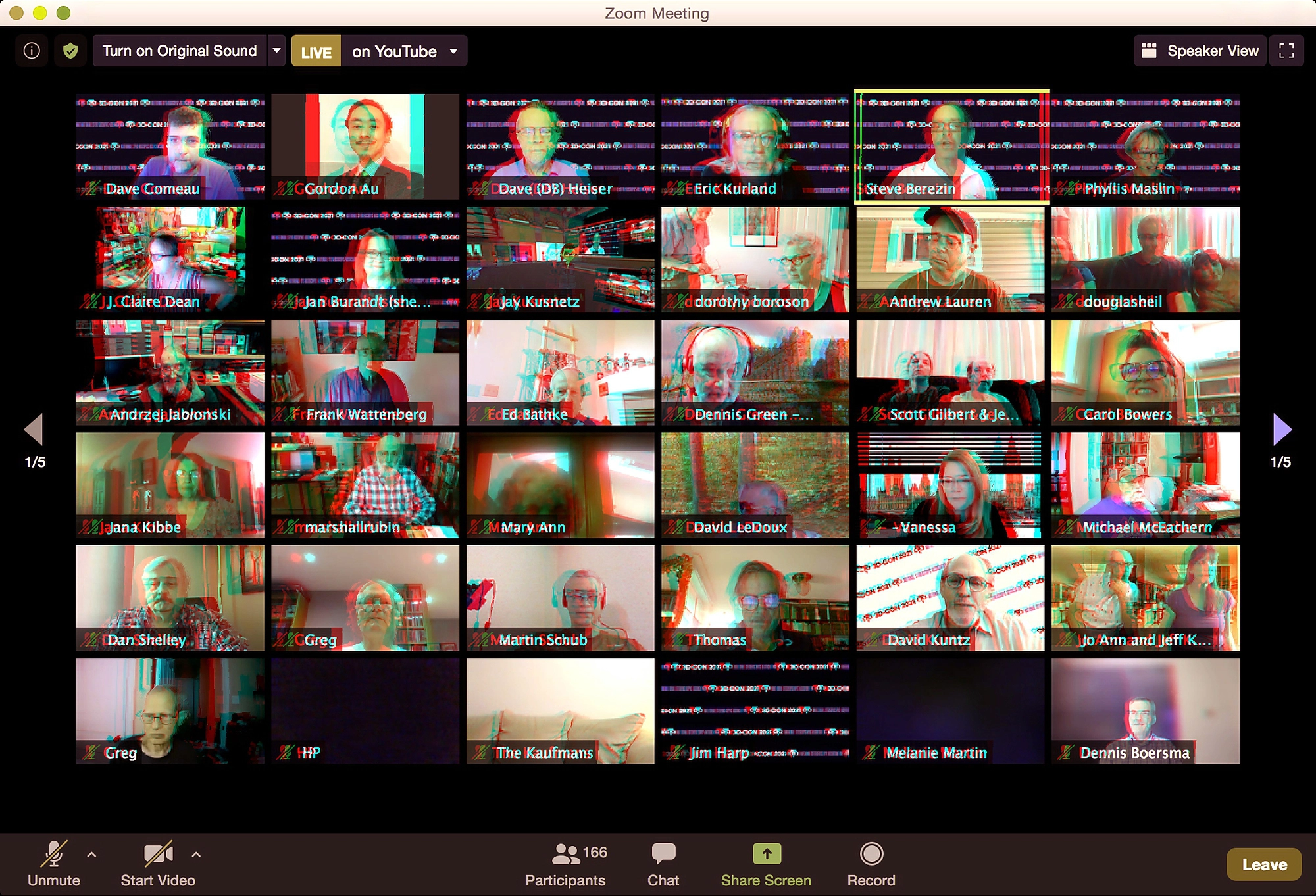Expand Original Sound dropdown arrow
Viewport: 1316px width, 896px height.
point(276,51)
